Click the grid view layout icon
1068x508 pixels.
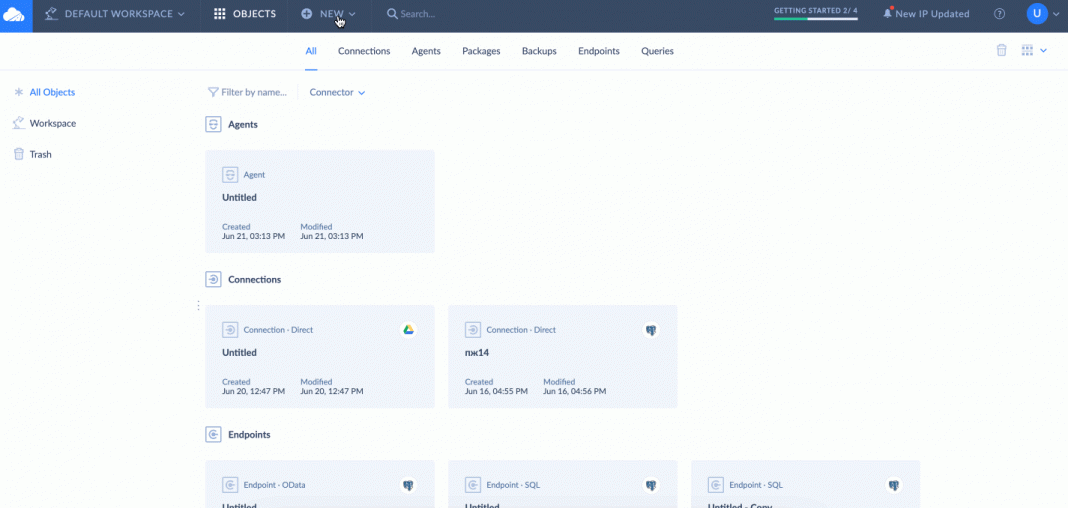click(x=1027, y=50)
